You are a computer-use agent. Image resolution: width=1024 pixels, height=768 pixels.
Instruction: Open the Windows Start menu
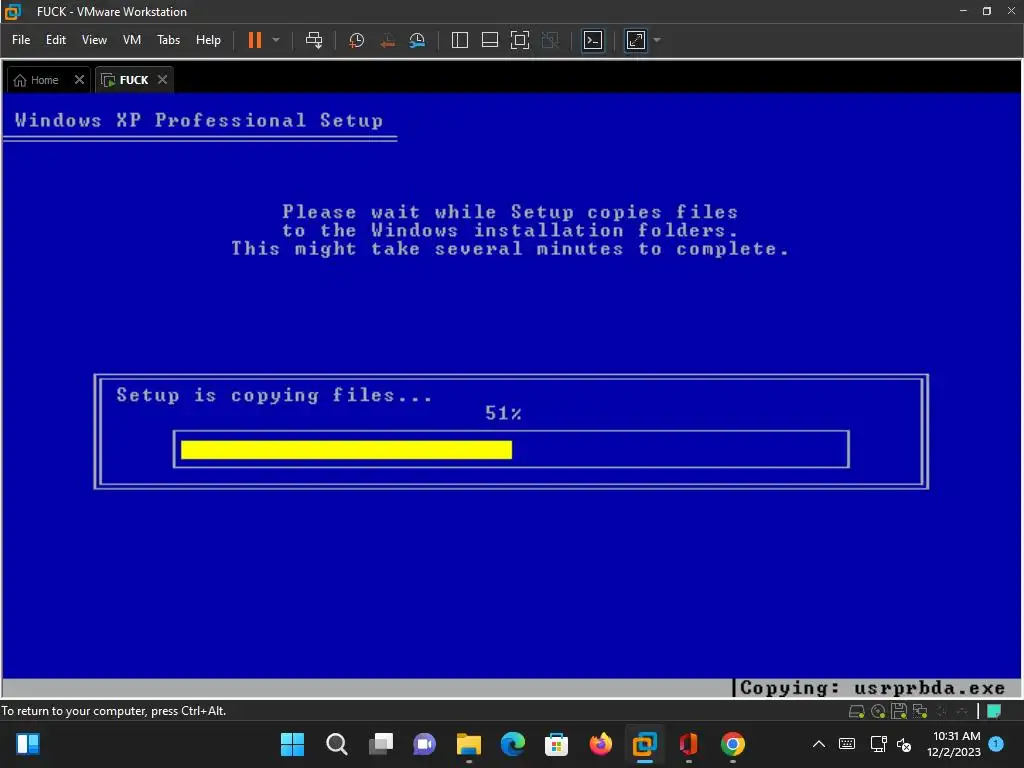[x=292, y=744]
